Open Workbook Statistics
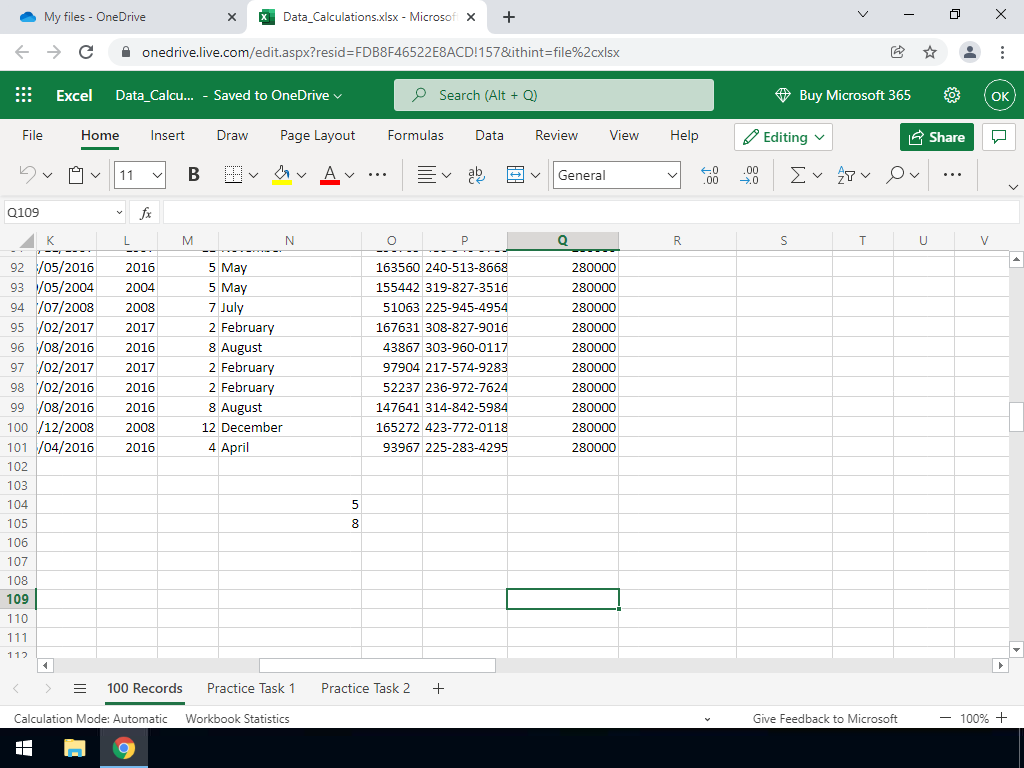The width and height of the screenshot is (1024, 768). 237,718
